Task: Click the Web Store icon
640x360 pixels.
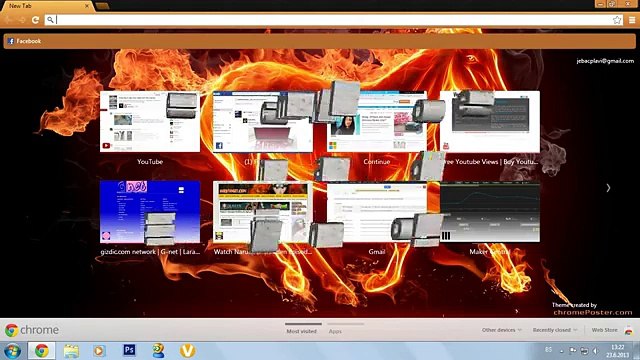Action: tap(629, 331)
